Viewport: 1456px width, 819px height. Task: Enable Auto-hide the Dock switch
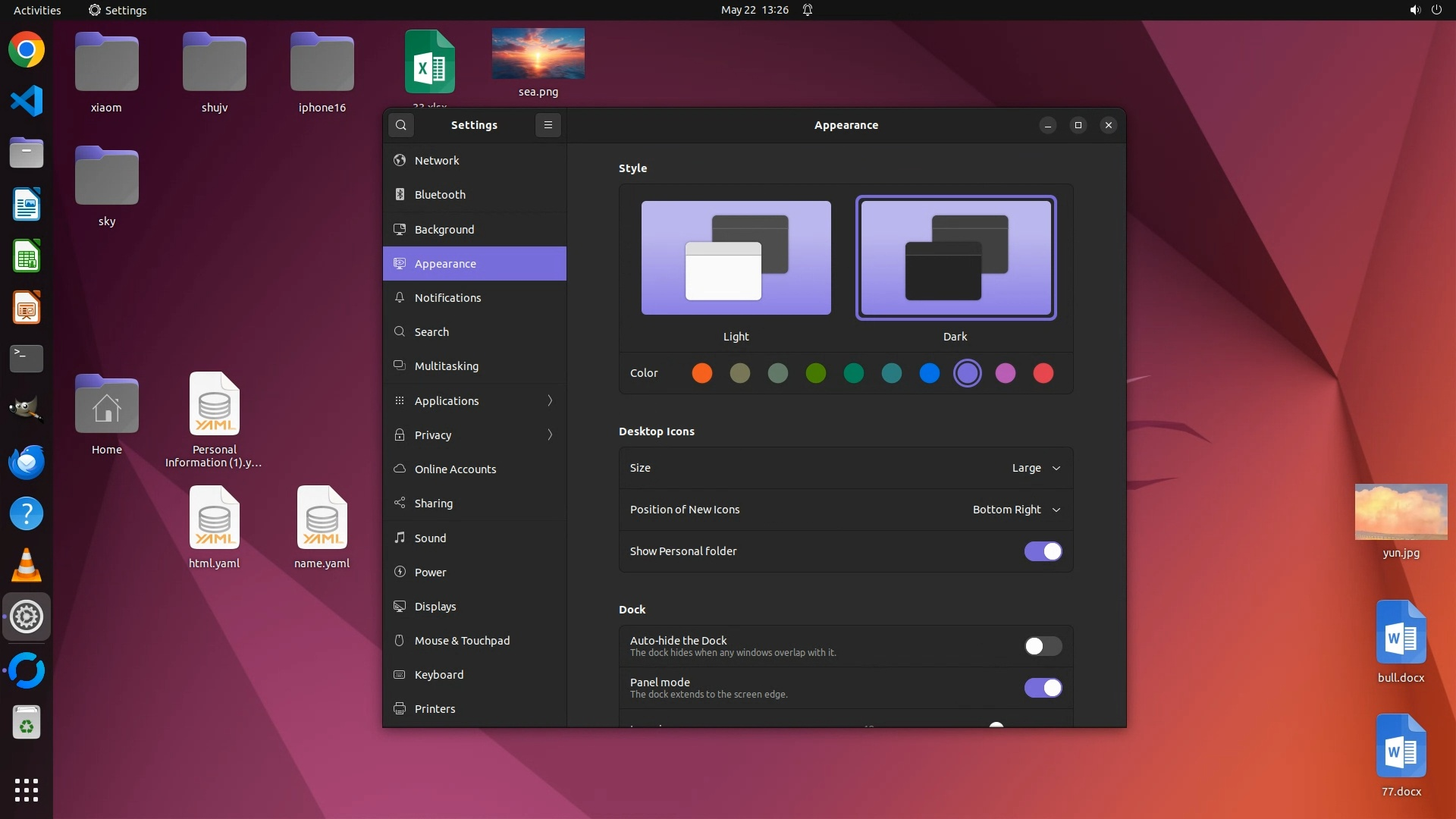(x=1043, y=646)
